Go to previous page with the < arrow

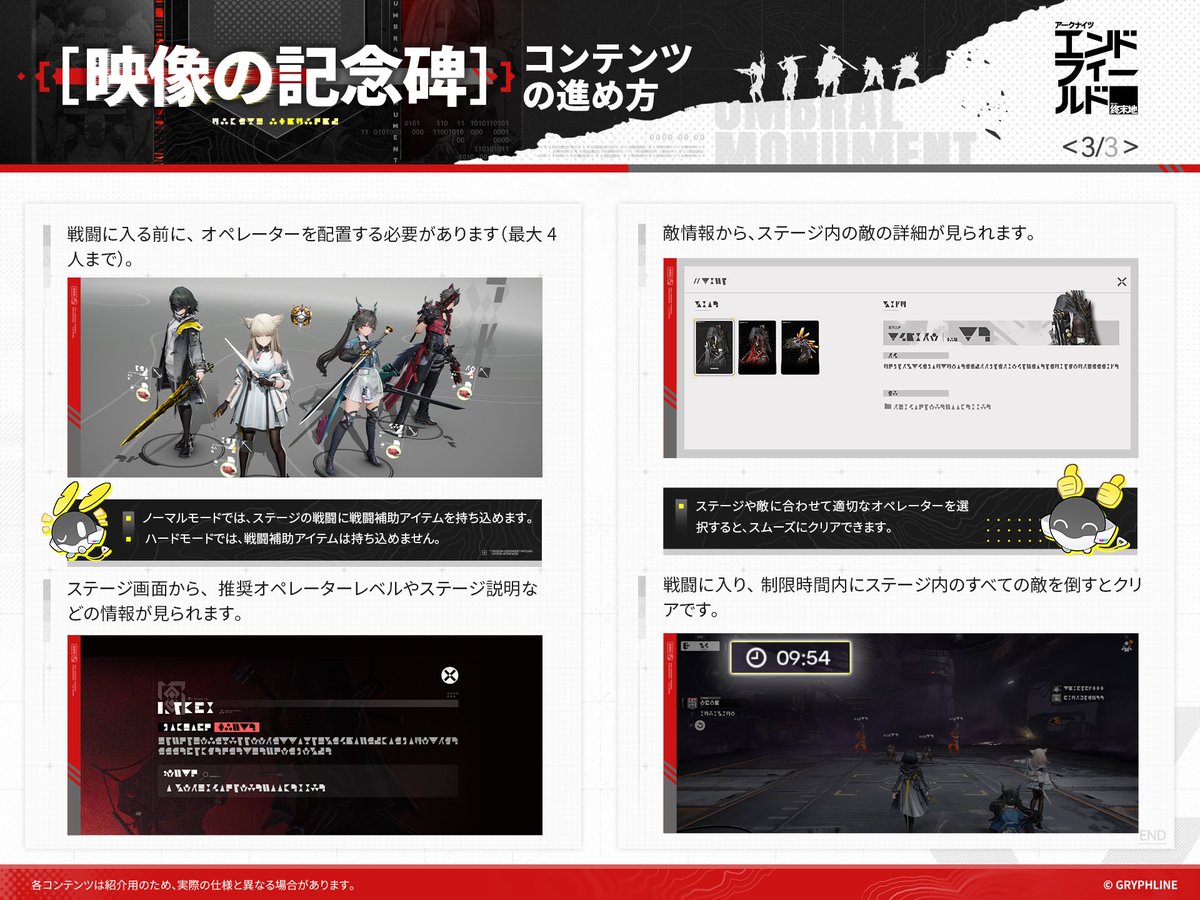(x=1068, y=148)
